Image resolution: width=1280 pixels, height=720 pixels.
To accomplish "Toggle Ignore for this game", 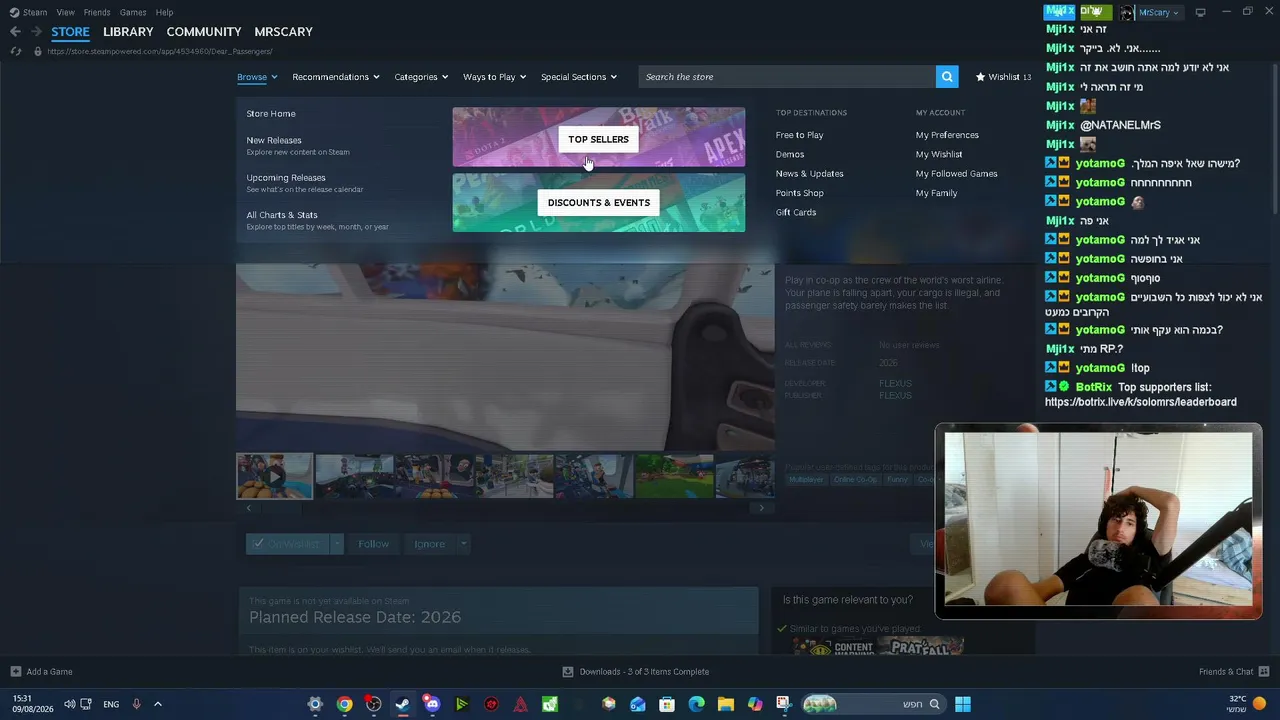I will click(x=429, y=544).
